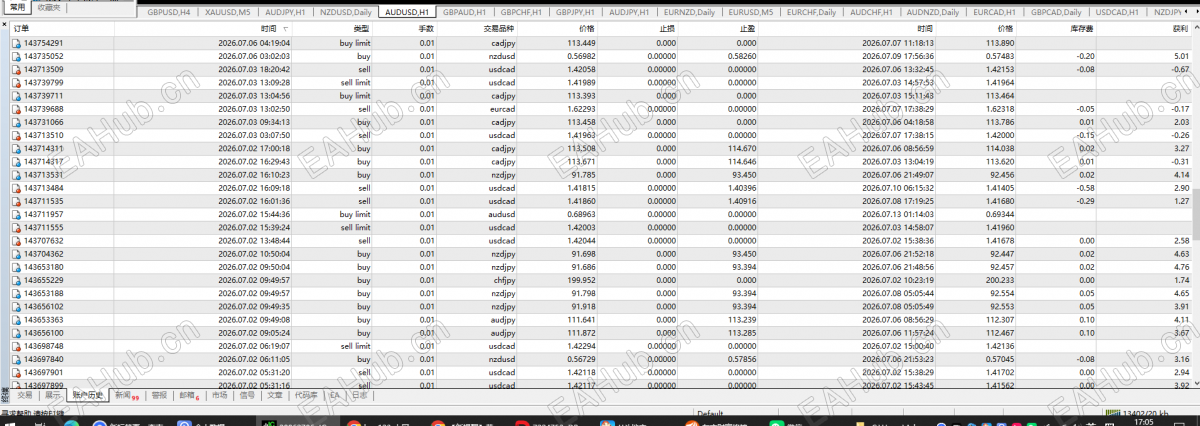Switch to the 收藏夹 navigator tab
The image size is (1200, 426).
(49, 7)
